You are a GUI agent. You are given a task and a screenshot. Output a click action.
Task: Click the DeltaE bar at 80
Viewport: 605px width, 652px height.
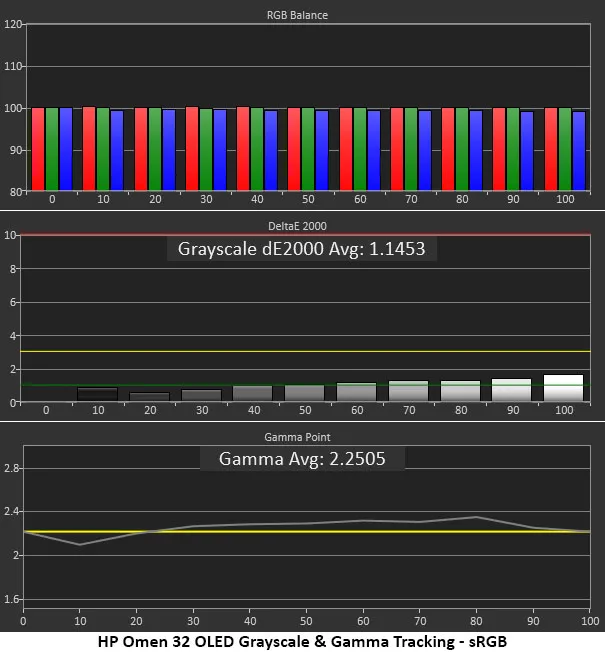coord(461,391)
